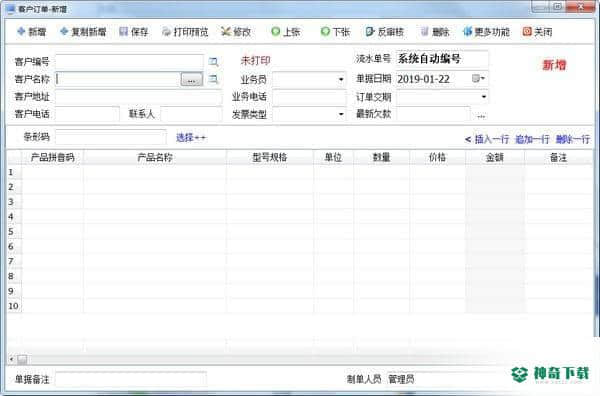This screenshot has width=600, height=396.
Task: Click the 最新欠款 input field
Action: coord(433,114)
